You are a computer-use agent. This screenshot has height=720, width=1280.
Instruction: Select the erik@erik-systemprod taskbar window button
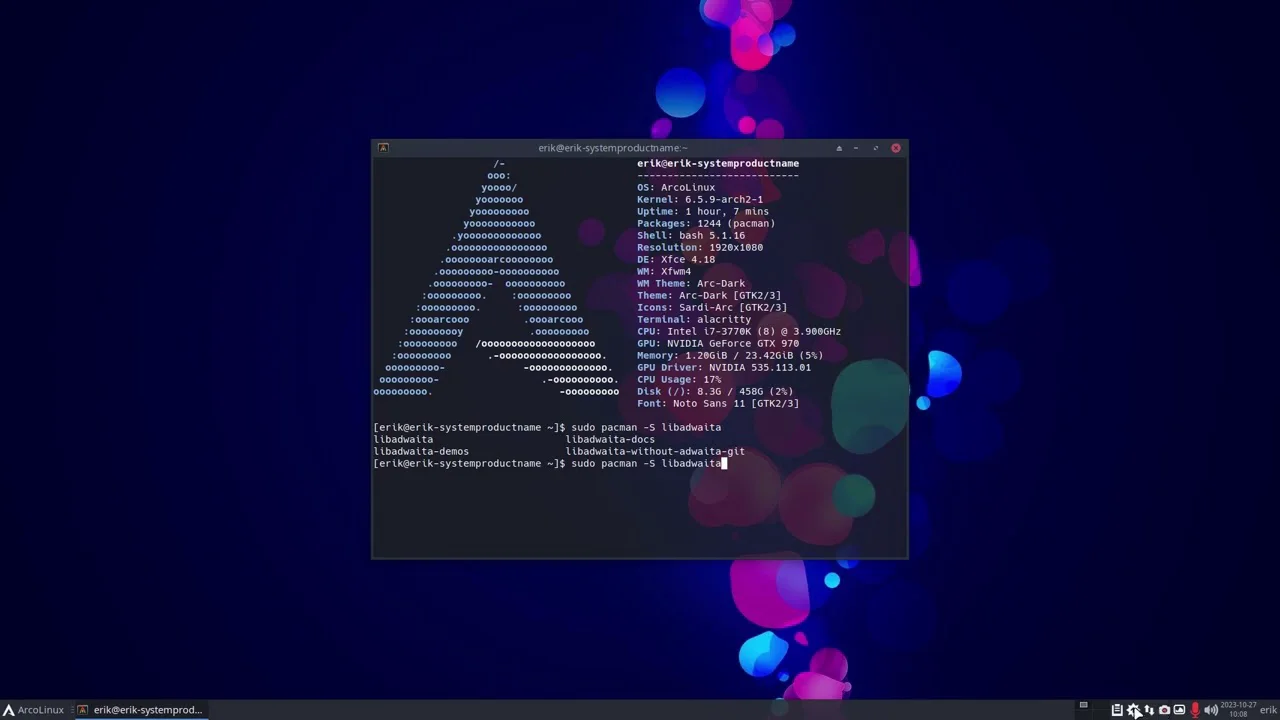click(x=141, y=710)
